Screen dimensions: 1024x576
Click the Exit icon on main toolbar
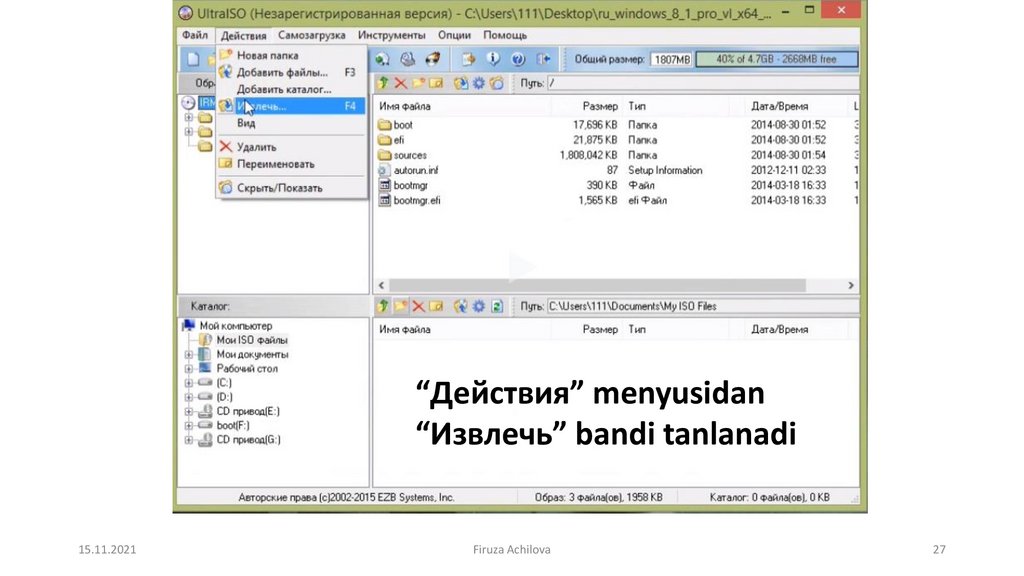click(x=543, y=59)
